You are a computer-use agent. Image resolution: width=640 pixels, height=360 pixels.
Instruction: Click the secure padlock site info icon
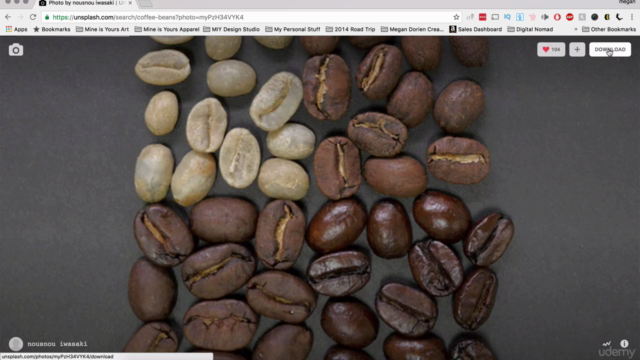coord(47,17)
